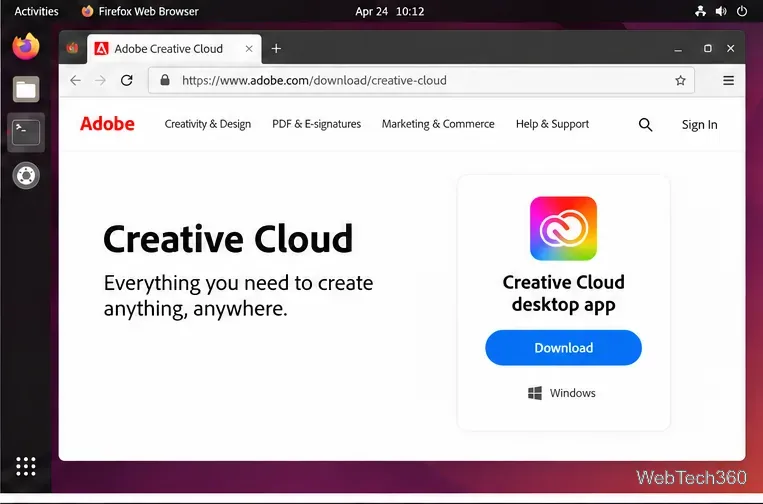This screenshot has height=504, width=763.
Task: Go forward with the forward arrow
Action: pos(101,80)
